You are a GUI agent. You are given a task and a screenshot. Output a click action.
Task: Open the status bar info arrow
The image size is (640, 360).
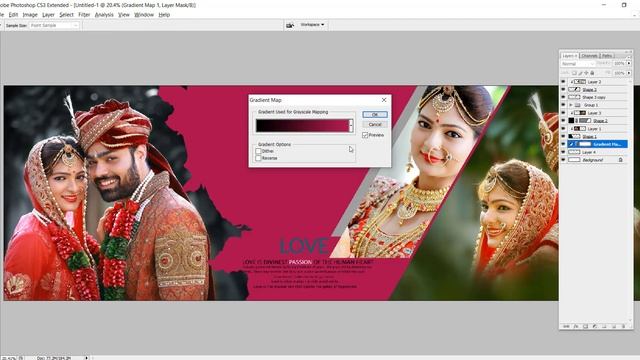coord(87,358)
